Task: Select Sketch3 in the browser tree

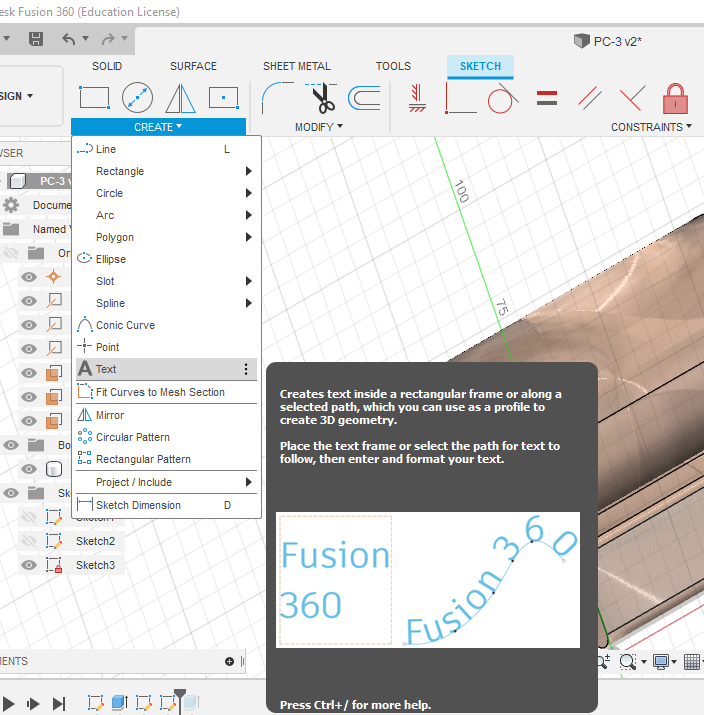Action: click(x=95, y=565)
